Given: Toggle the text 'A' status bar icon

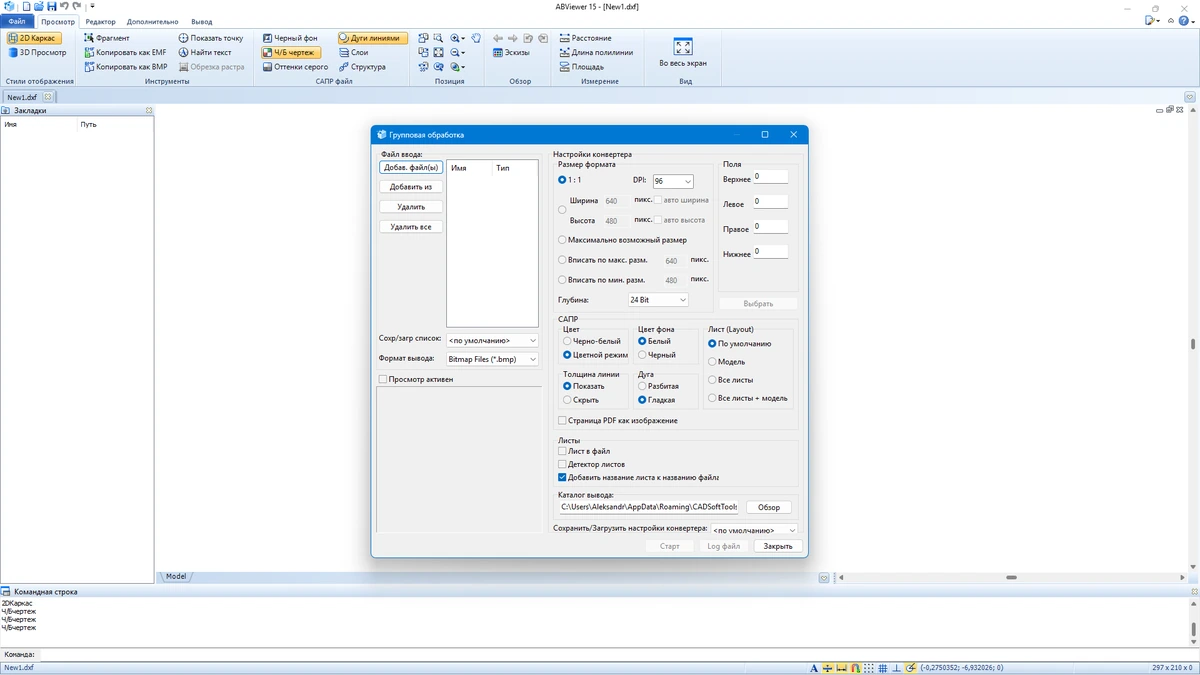Looking at the screenshot, I should click(x=814, y=668).
